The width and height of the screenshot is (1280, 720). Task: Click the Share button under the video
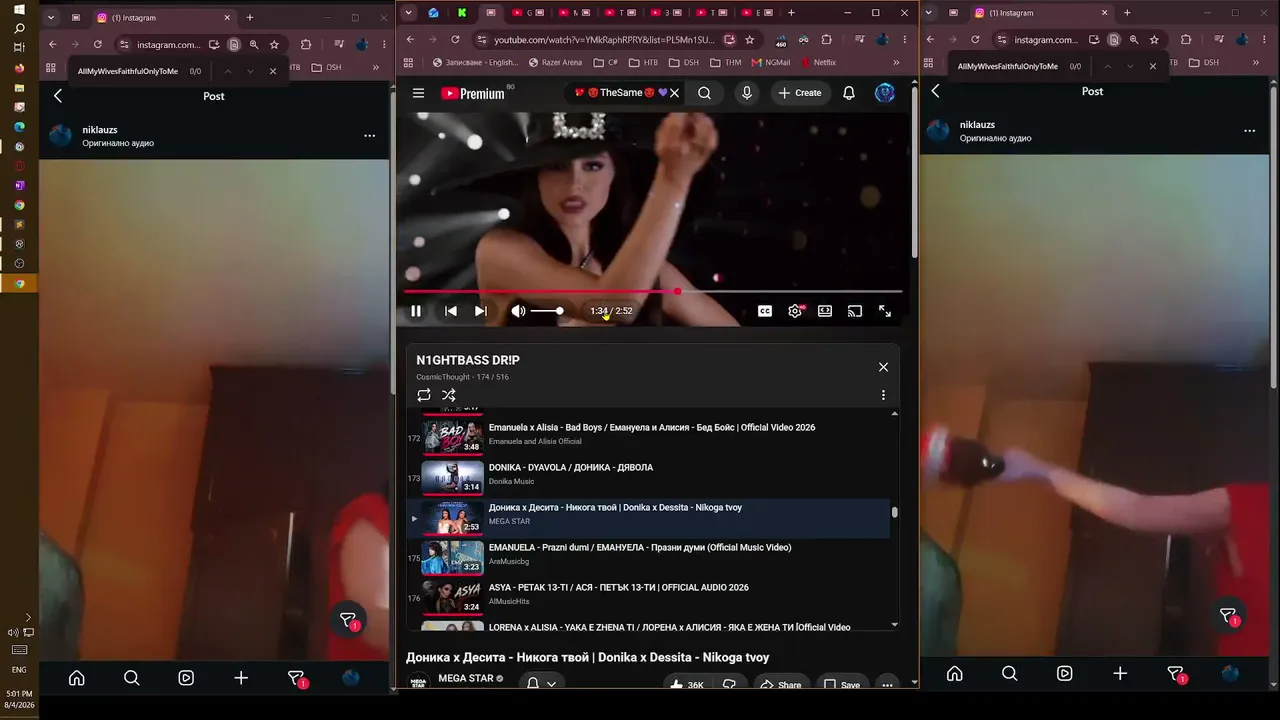coord(780,685)
